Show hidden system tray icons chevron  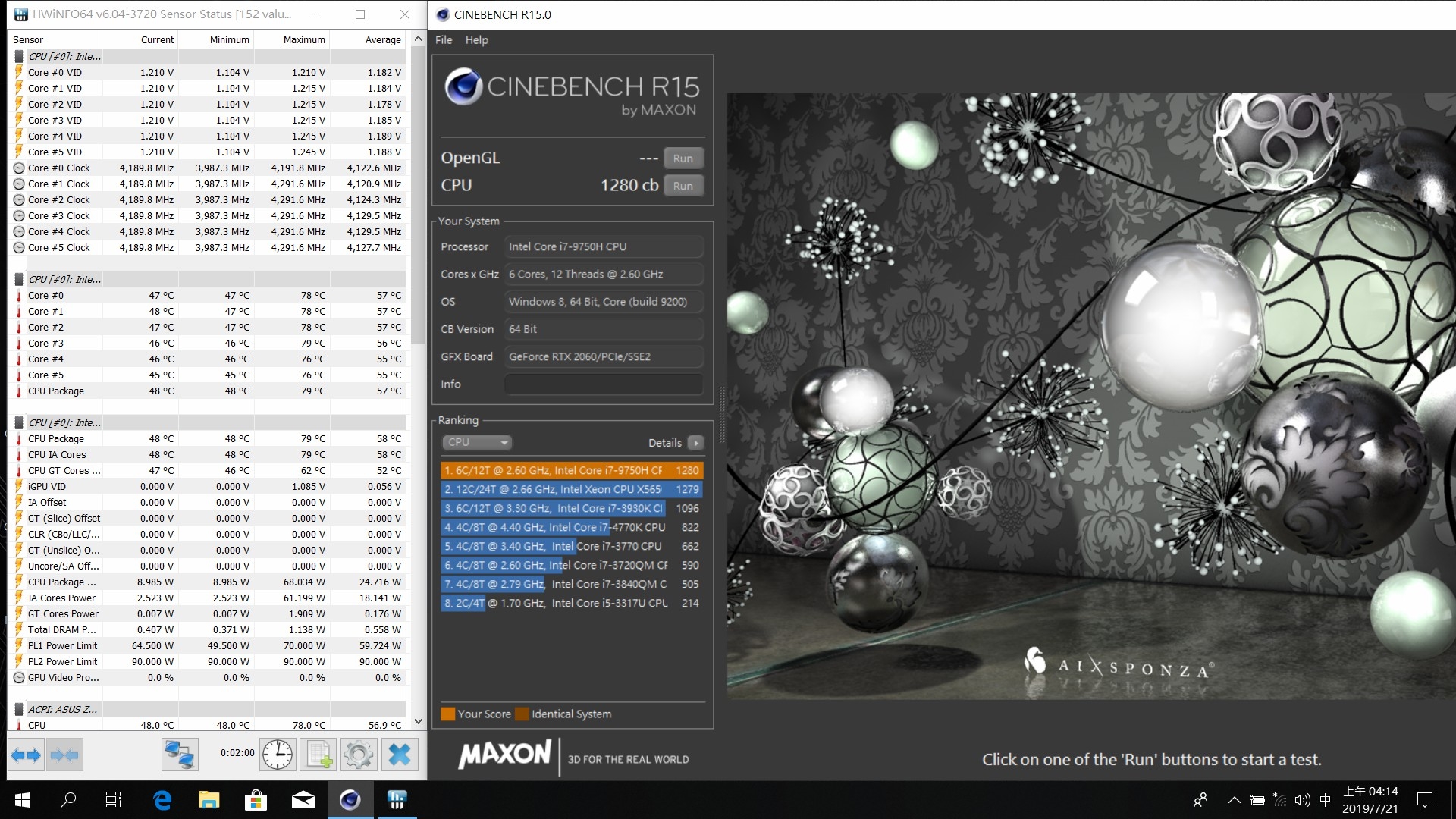click(1234, 800)
